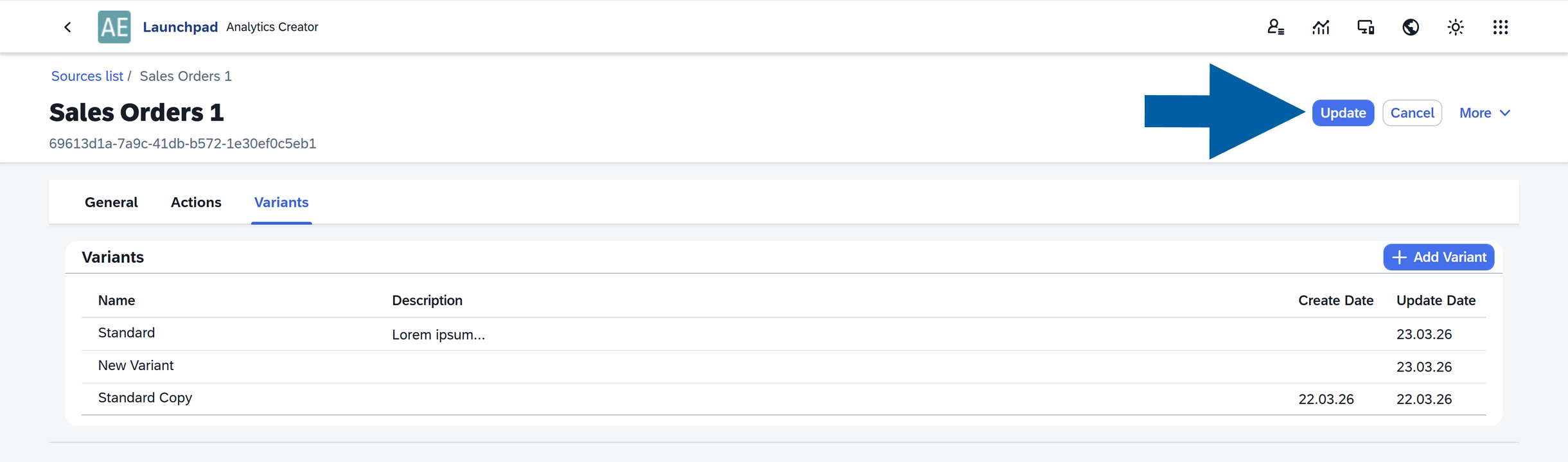
Task: Switch to the Actions tab
Action: [196, 202]
